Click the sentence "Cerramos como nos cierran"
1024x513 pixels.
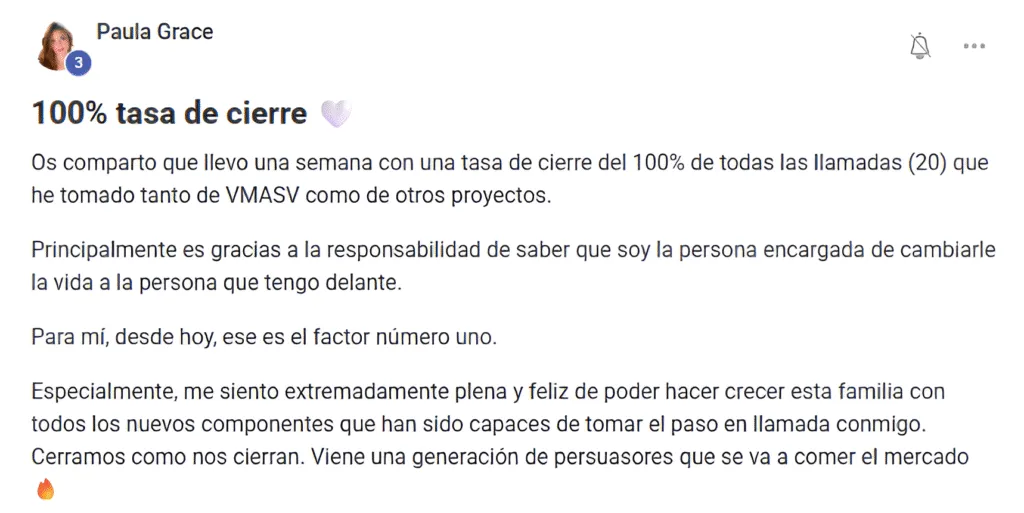(168, 457)
